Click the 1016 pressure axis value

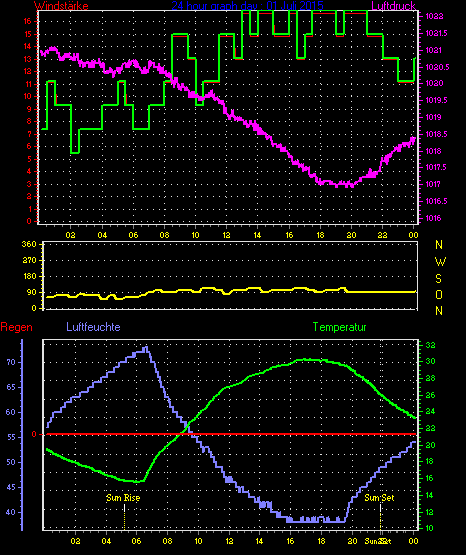[433, 218]
